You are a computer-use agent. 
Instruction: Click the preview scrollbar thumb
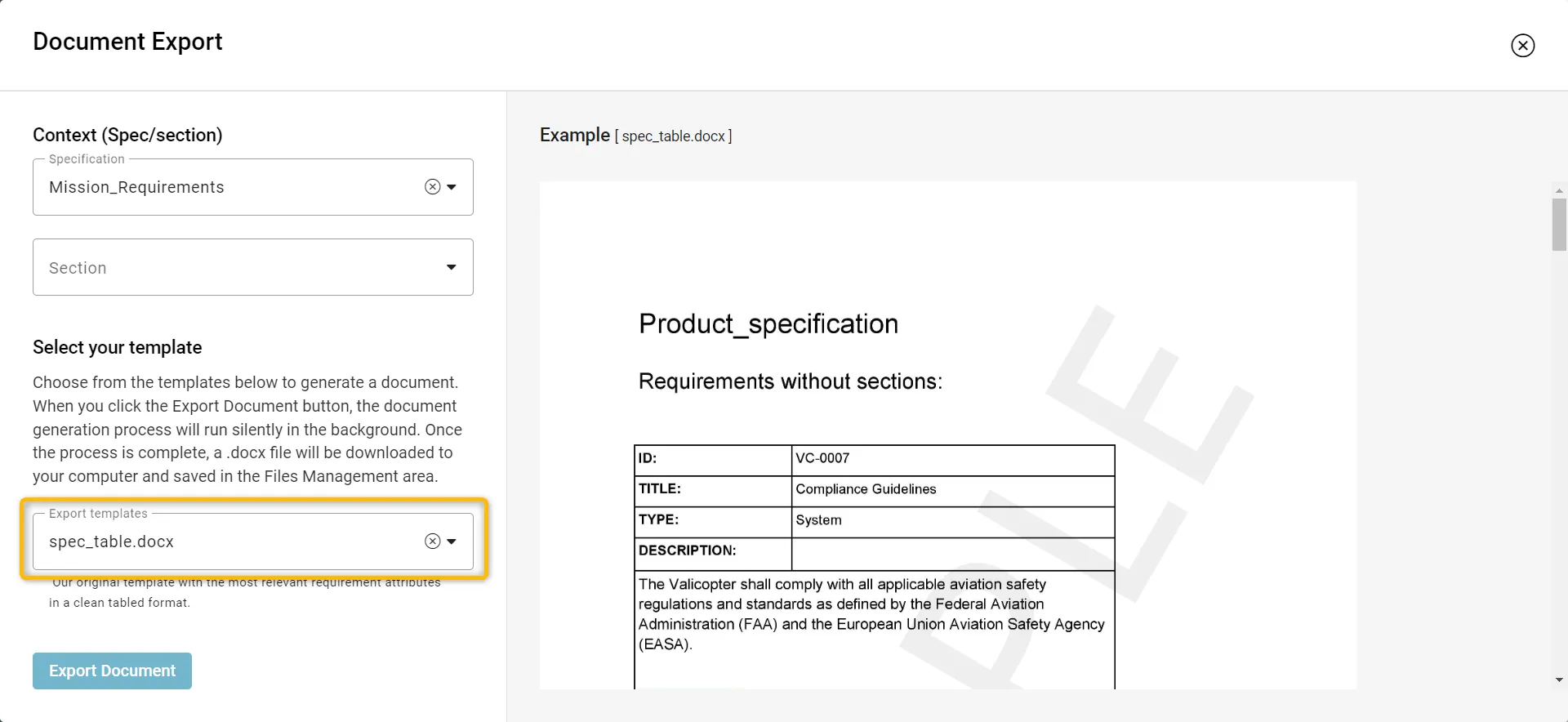[1559, 225]
